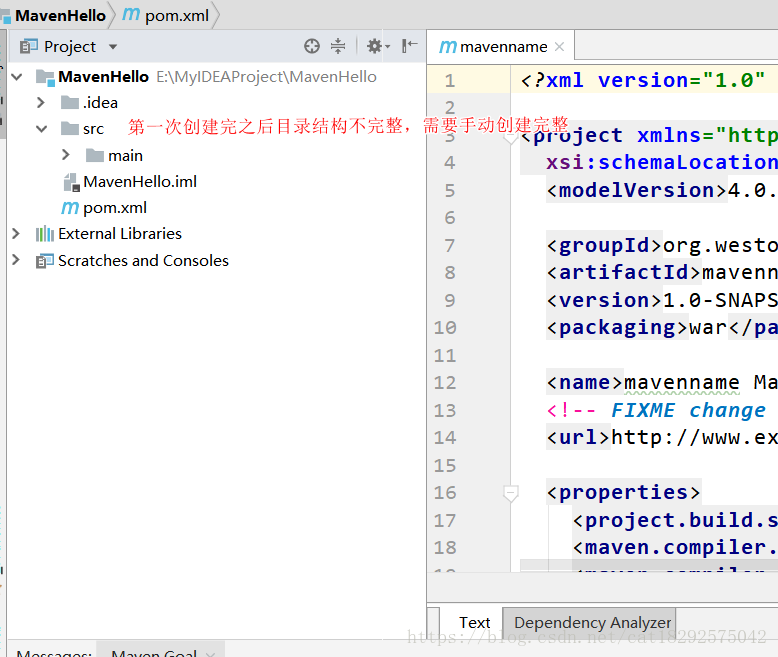Fold the properties block at line 16
This screenshot has height=657, width=778.
(x=511, y=493)
